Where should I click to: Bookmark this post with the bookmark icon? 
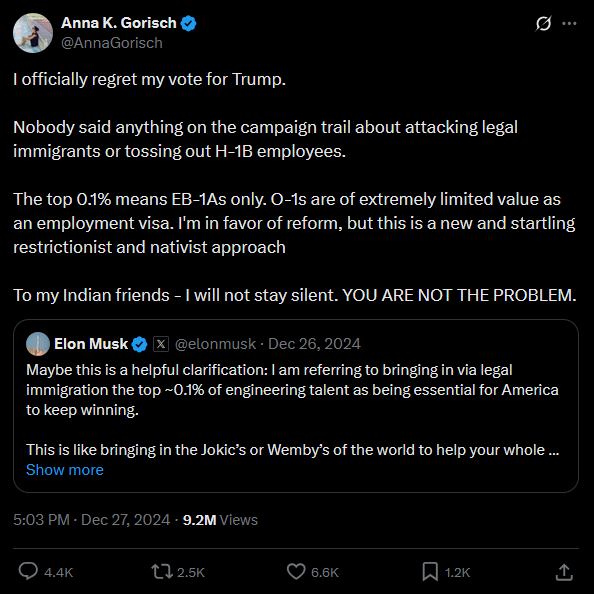(x=430, y=571)
